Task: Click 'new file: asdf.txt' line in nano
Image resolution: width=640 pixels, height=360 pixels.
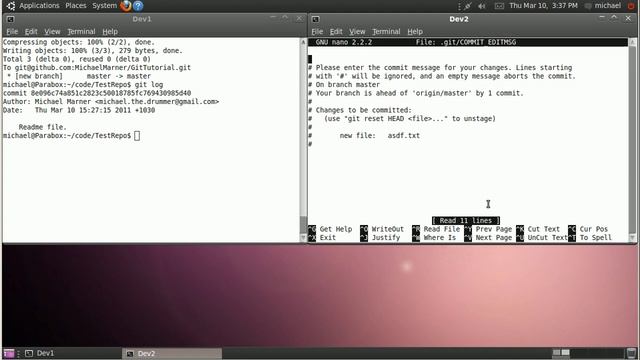Action: pos(380,136)
